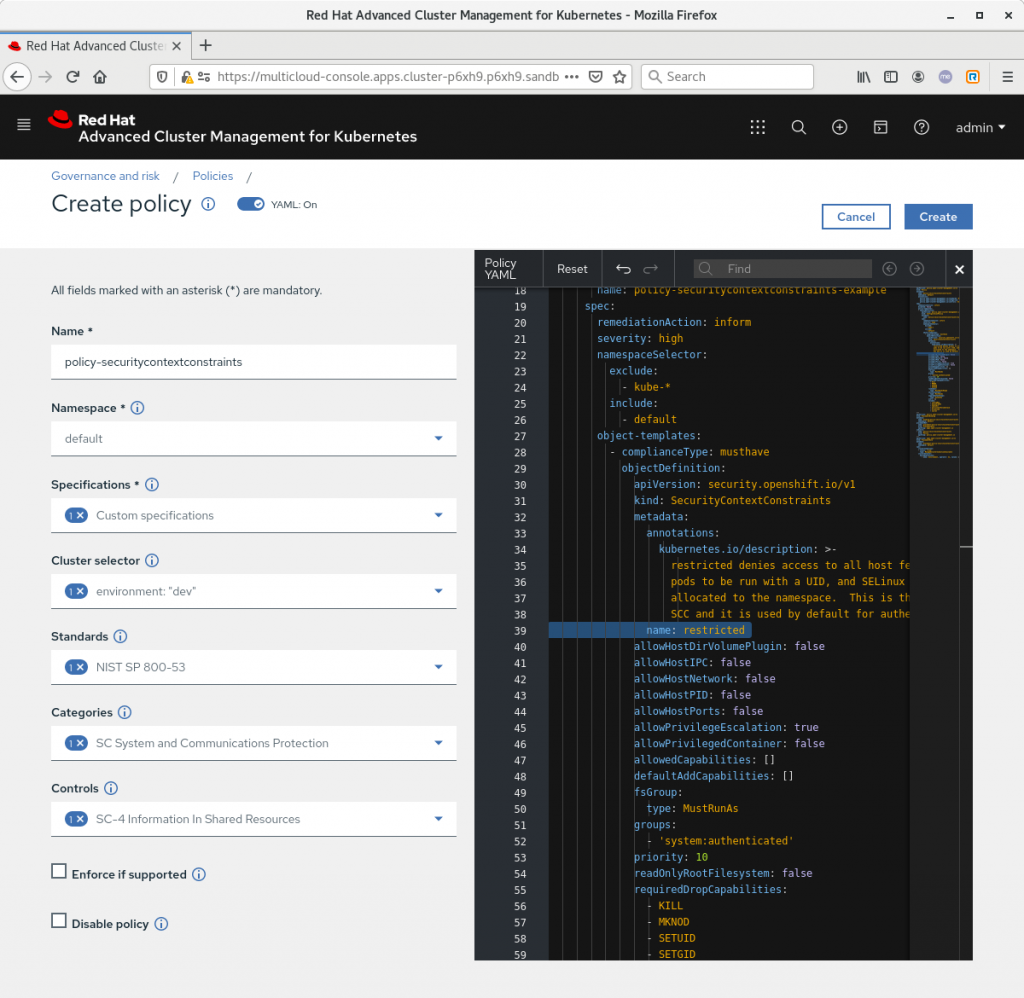Go back in Firefox
Viewport: 1024px width, 998px height.
pyautogui.click(x=18, y=76)
